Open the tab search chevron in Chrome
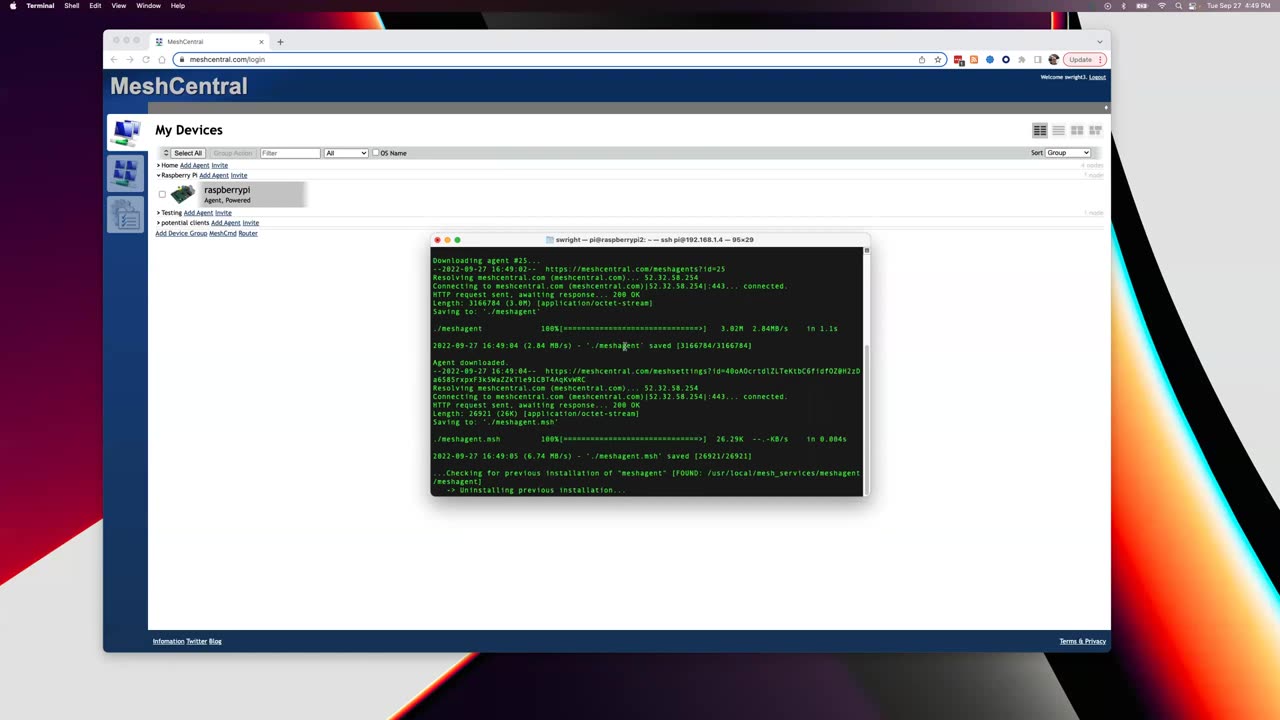 point(1099,42)
